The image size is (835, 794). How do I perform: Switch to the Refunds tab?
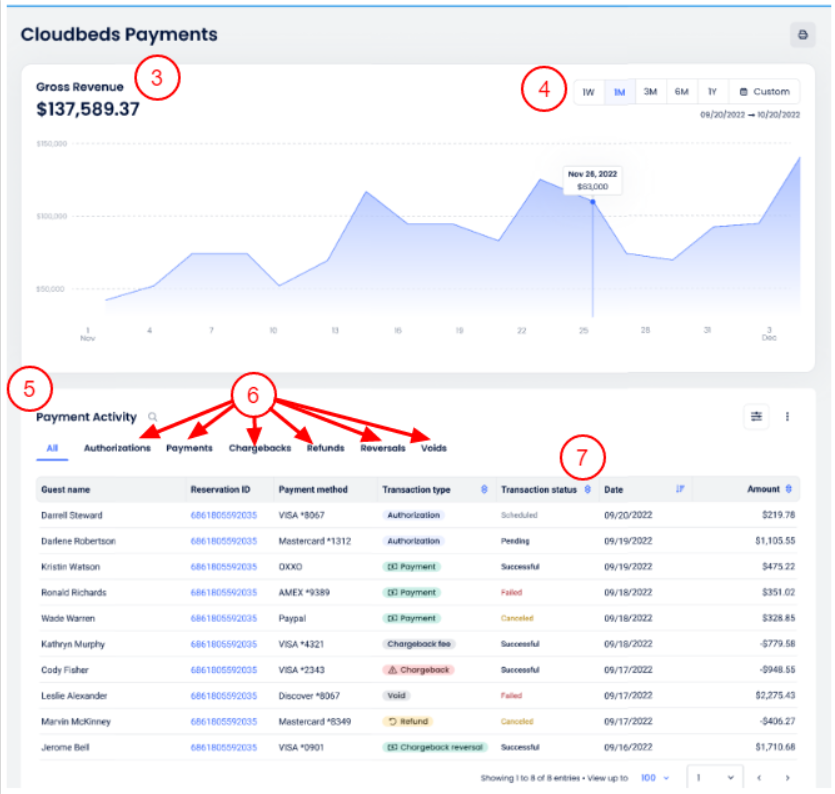click(324, 448)
